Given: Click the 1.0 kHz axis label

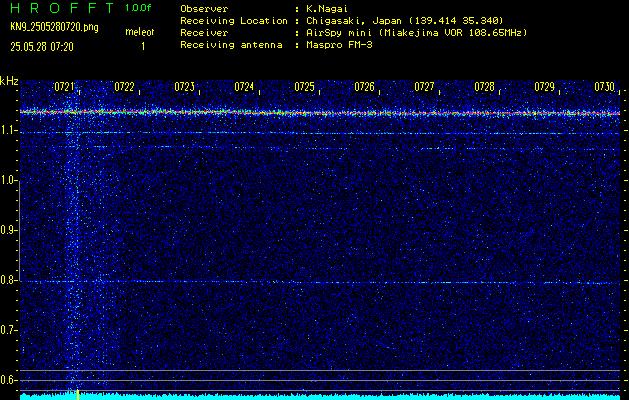Looking at the screenshot, I should click(x=8, y=180).
